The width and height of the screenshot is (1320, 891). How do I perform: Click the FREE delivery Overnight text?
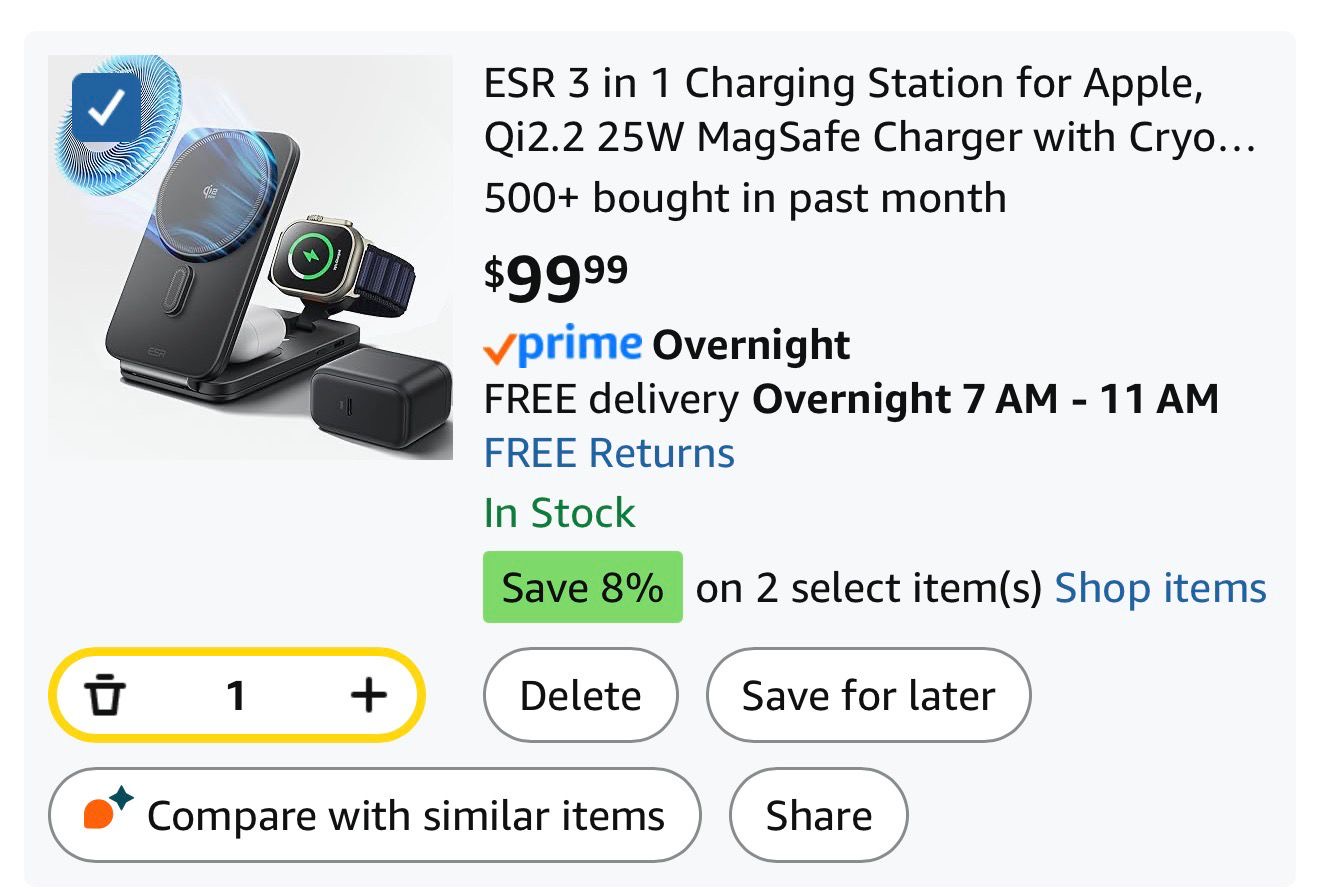pos(850,399)
